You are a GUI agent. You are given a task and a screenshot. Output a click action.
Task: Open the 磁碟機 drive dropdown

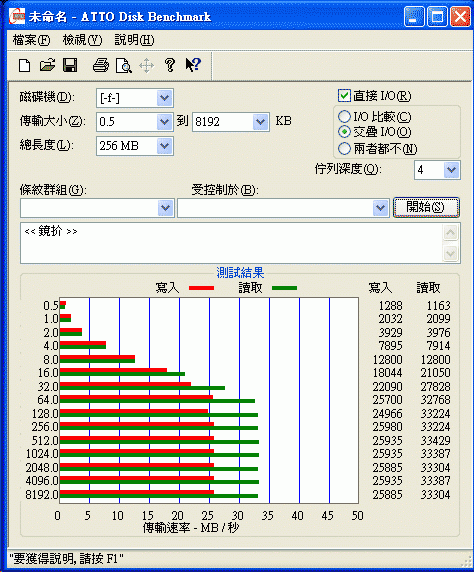(165, 98)
